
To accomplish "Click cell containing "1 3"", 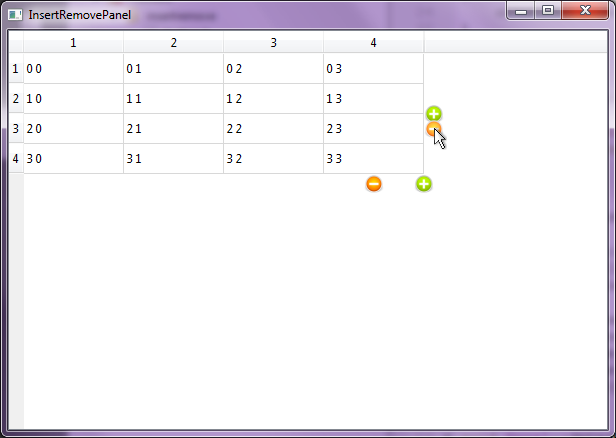I will [x=373, y=98].
